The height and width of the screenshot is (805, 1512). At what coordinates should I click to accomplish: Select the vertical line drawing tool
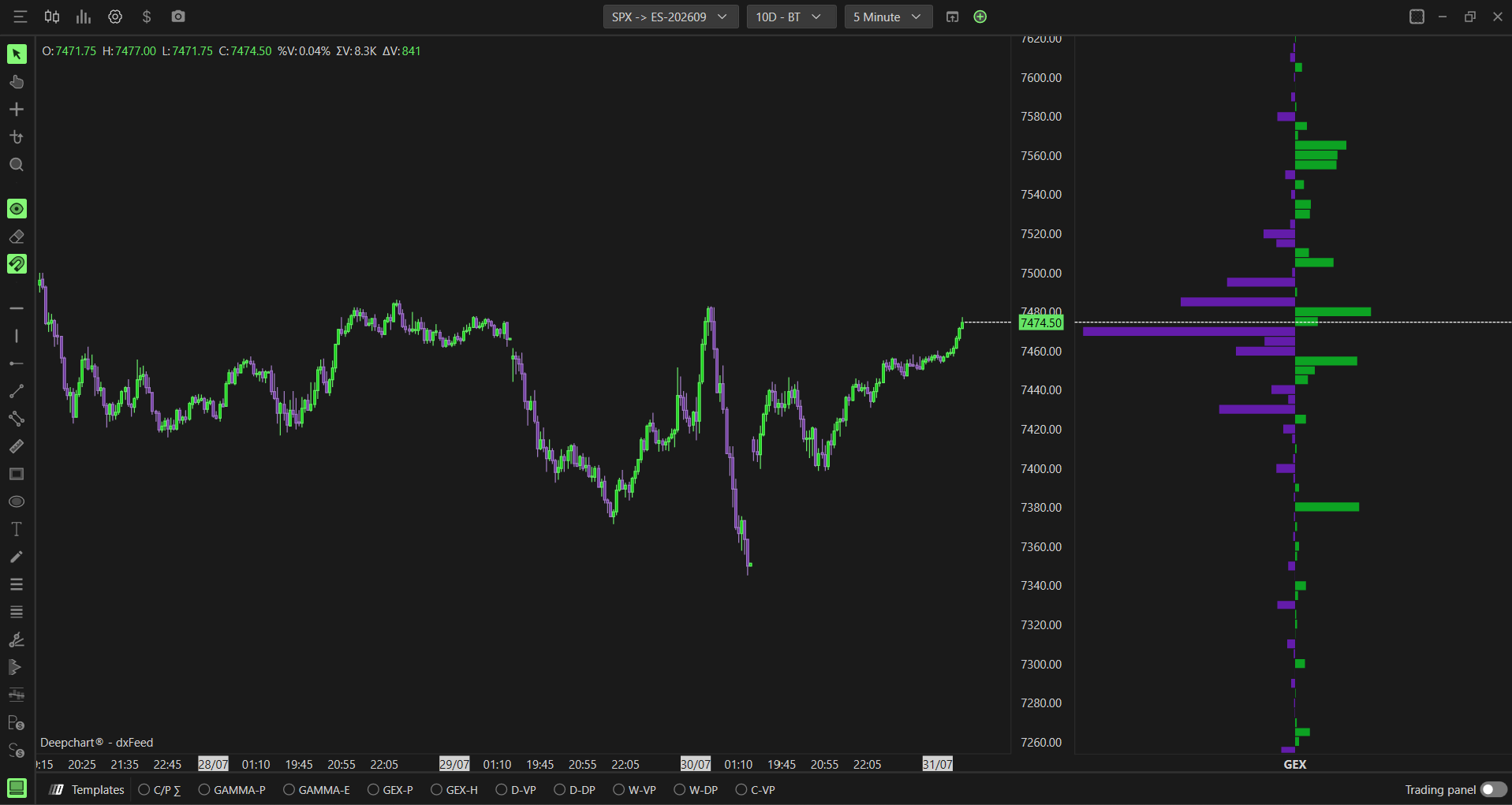pyautogui.click(x=17, y=336)
